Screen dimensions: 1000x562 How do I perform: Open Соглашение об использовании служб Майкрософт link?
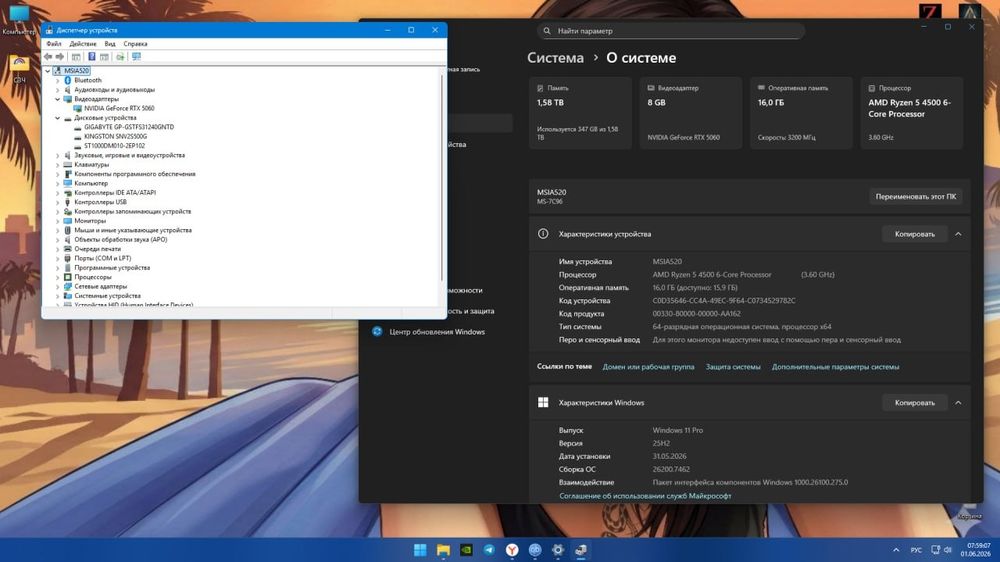[x=645, y=496]
